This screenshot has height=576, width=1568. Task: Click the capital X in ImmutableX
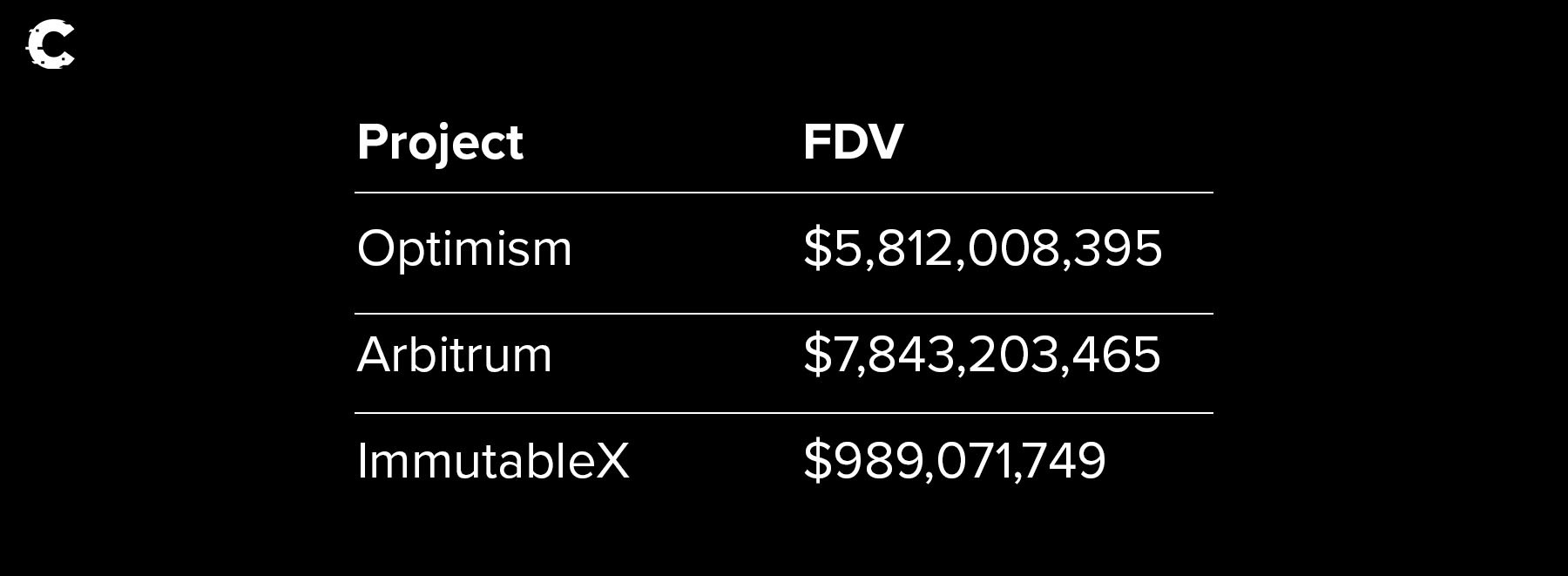[612, 460]
